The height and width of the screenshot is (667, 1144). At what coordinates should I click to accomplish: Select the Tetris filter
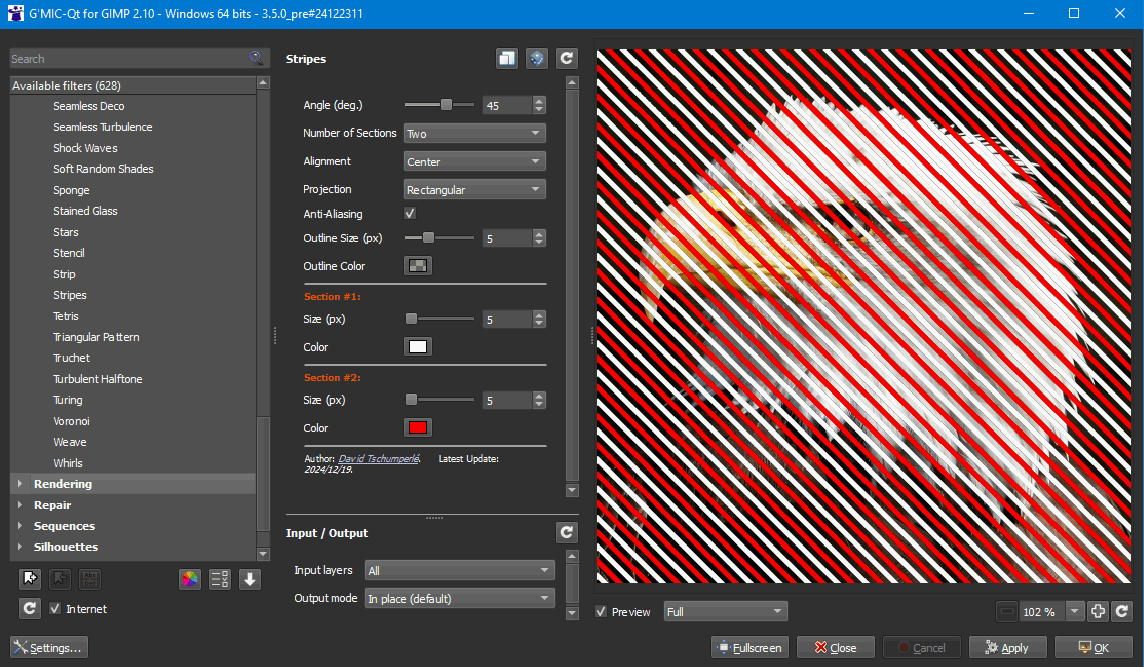click(x=66, y=316)
